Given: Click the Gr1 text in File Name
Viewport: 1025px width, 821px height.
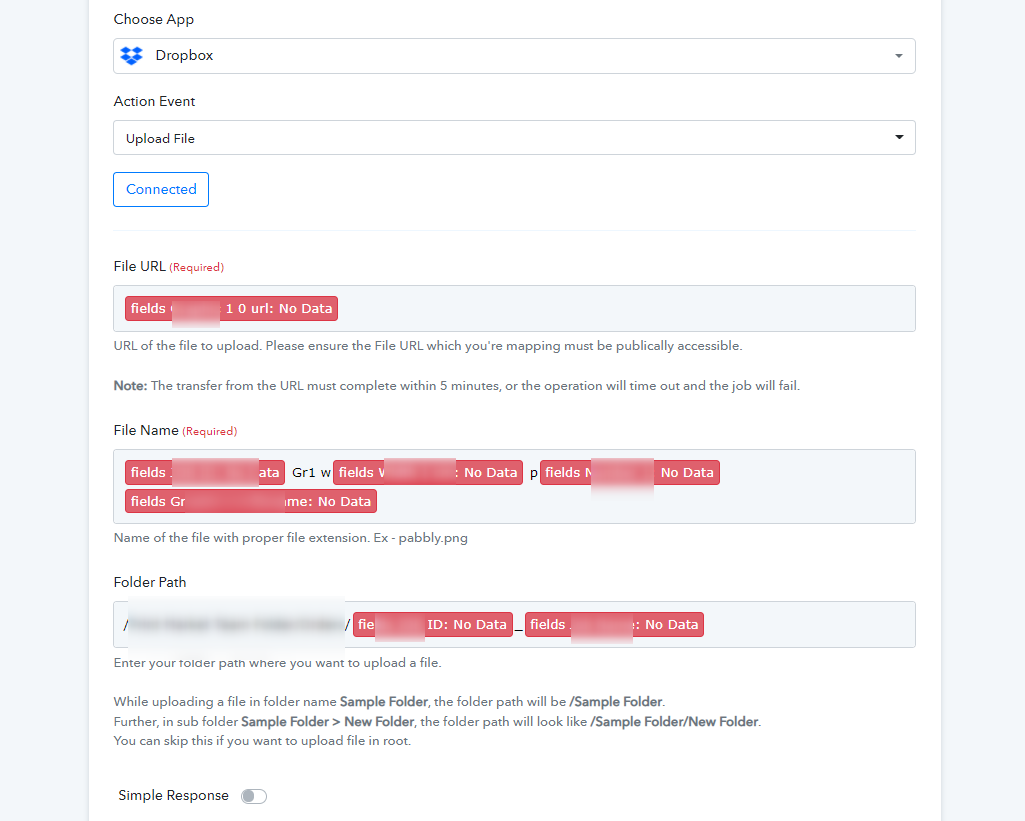Looking at the screenshot, I should pos(303,473).
